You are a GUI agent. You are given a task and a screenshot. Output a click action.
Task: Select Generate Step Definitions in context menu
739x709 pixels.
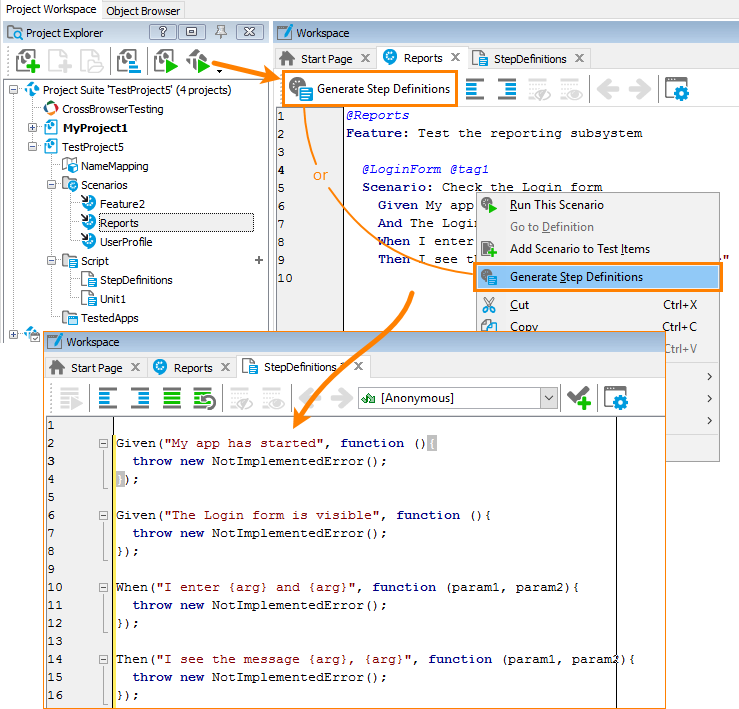coord(576,277)
